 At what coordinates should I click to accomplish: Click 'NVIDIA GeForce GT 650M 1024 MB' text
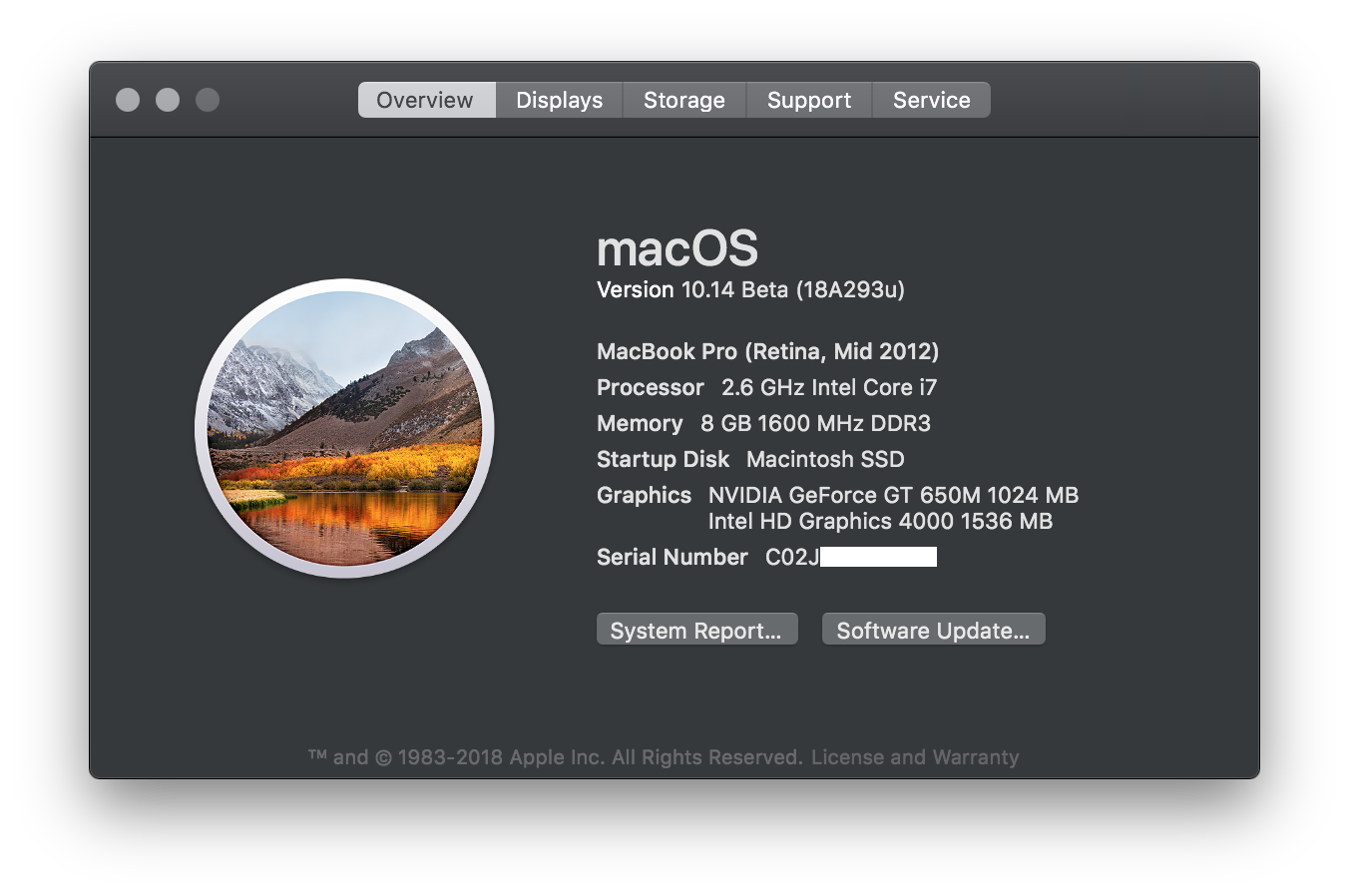point(893,495)
